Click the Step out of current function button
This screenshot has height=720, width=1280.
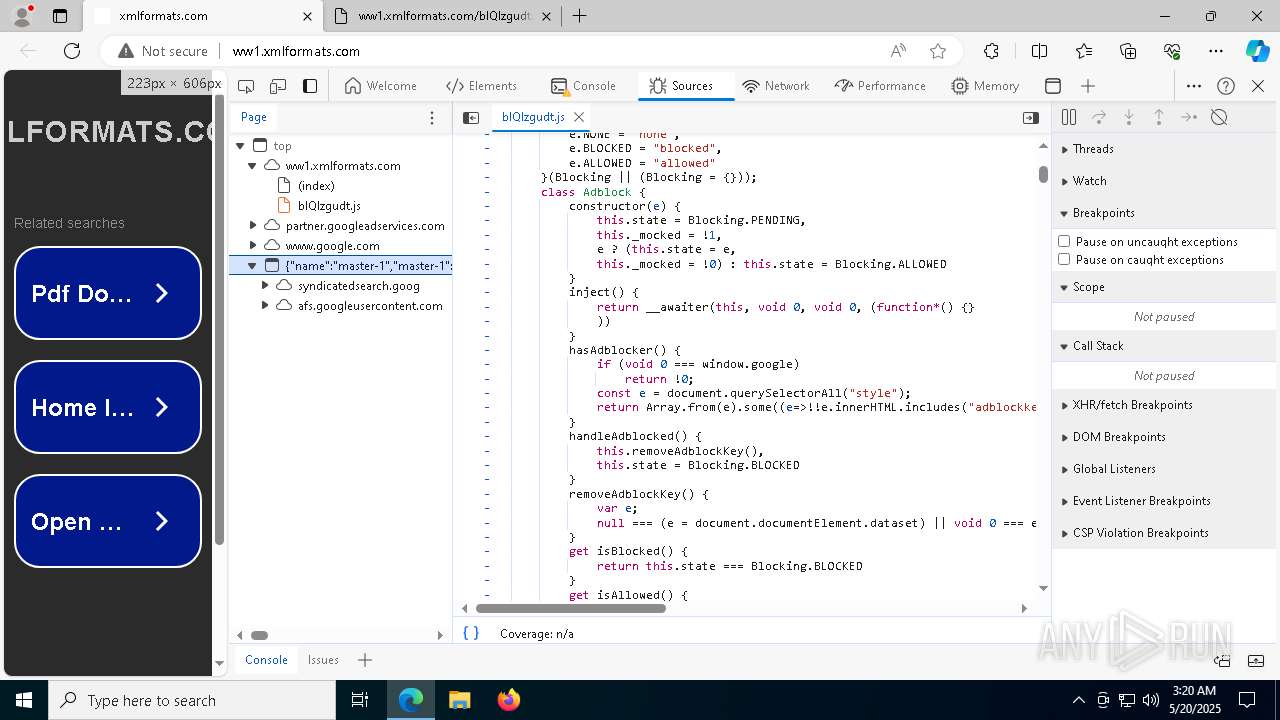pyautogui.click(x=1159, y=118)
